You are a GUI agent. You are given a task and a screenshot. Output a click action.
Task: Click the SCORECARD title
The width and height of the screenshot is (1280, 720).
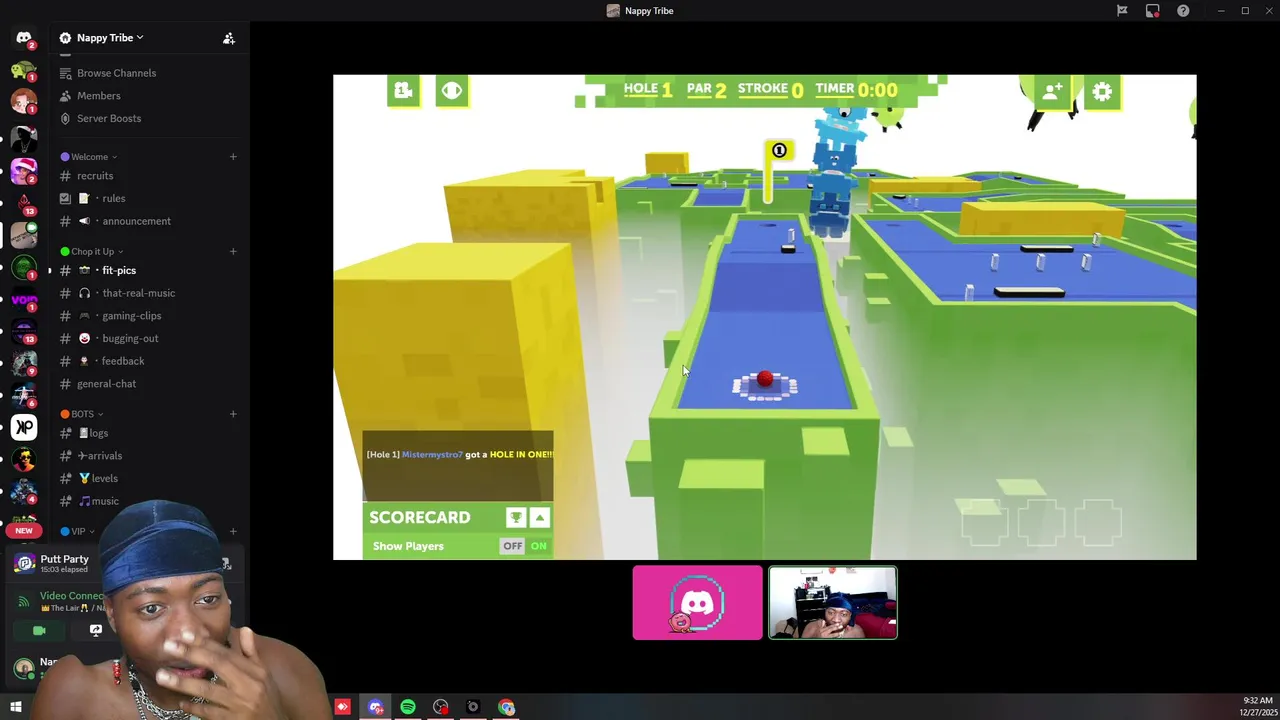point(419,517)
